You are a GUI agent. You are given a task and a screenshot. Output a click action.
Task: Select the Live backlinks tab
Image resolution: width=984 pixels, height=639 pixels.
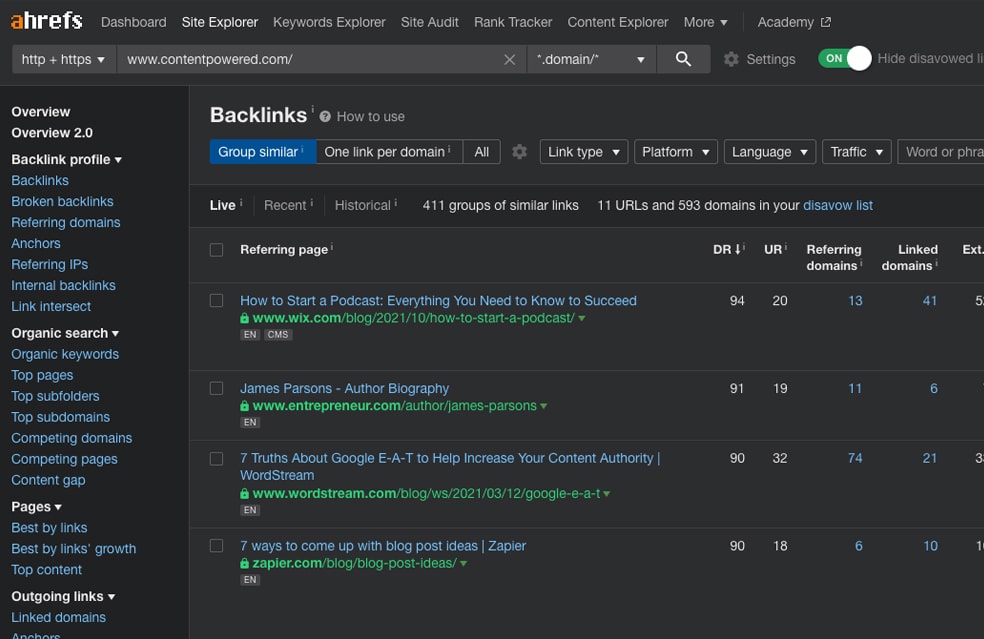click(223, 205)
